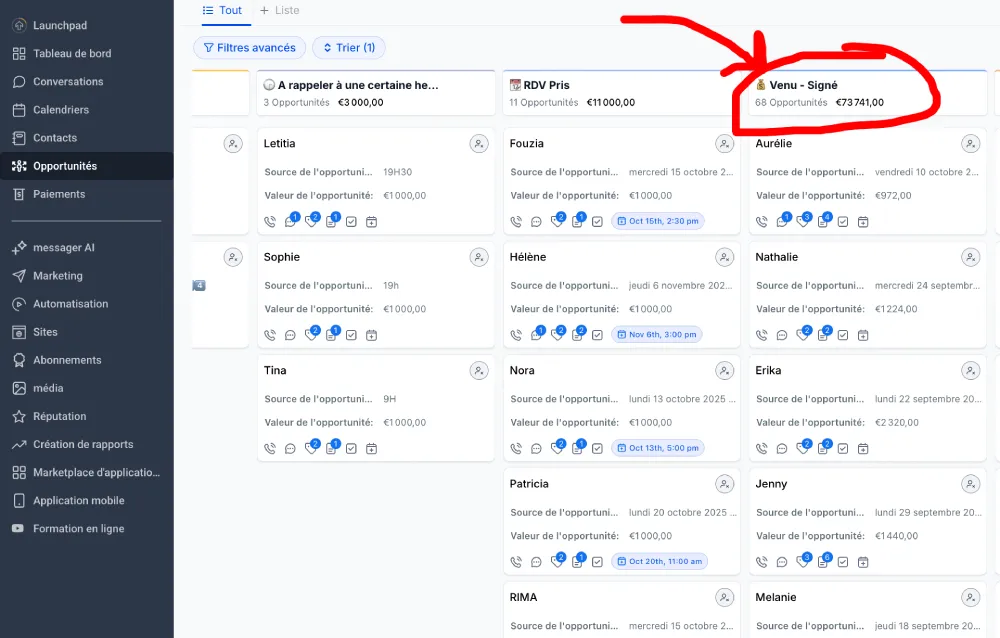Click the task checkbox icon on Erika's card
Image resolution: width=1000 pixels, height=638 pixels.
coord(842,449)
